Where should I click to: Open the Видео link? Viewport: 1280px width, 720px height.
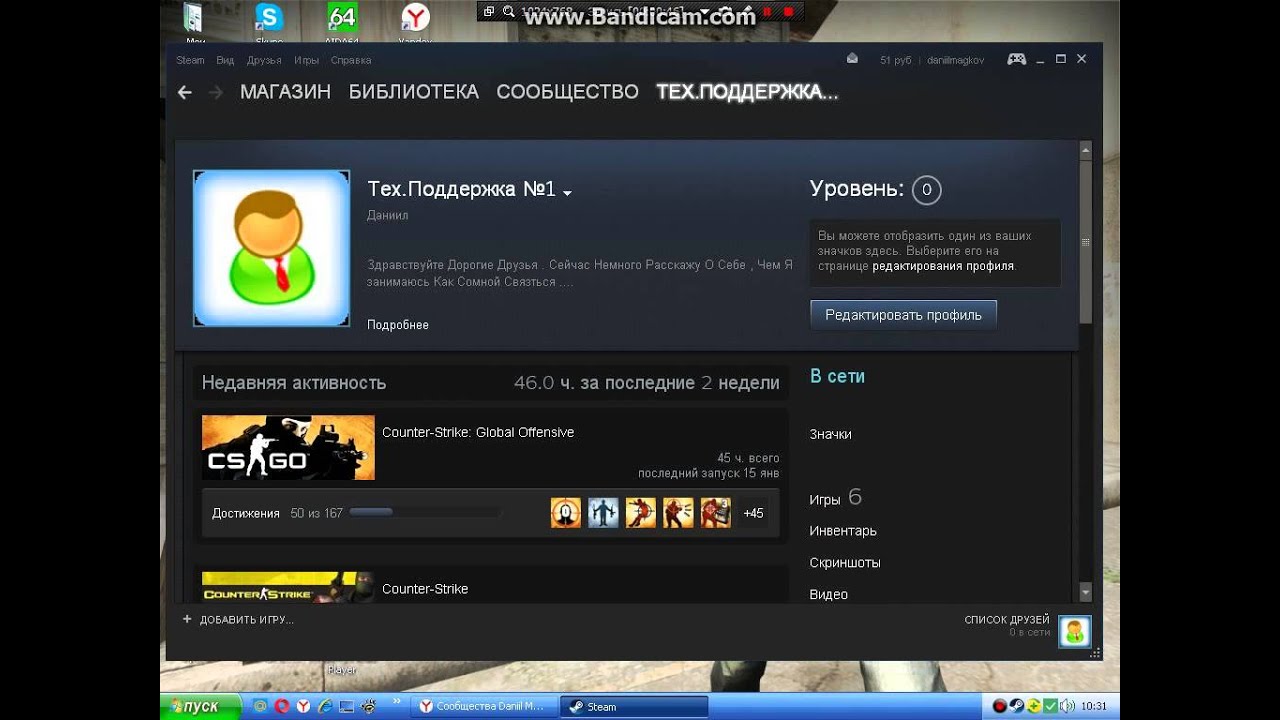829,594
